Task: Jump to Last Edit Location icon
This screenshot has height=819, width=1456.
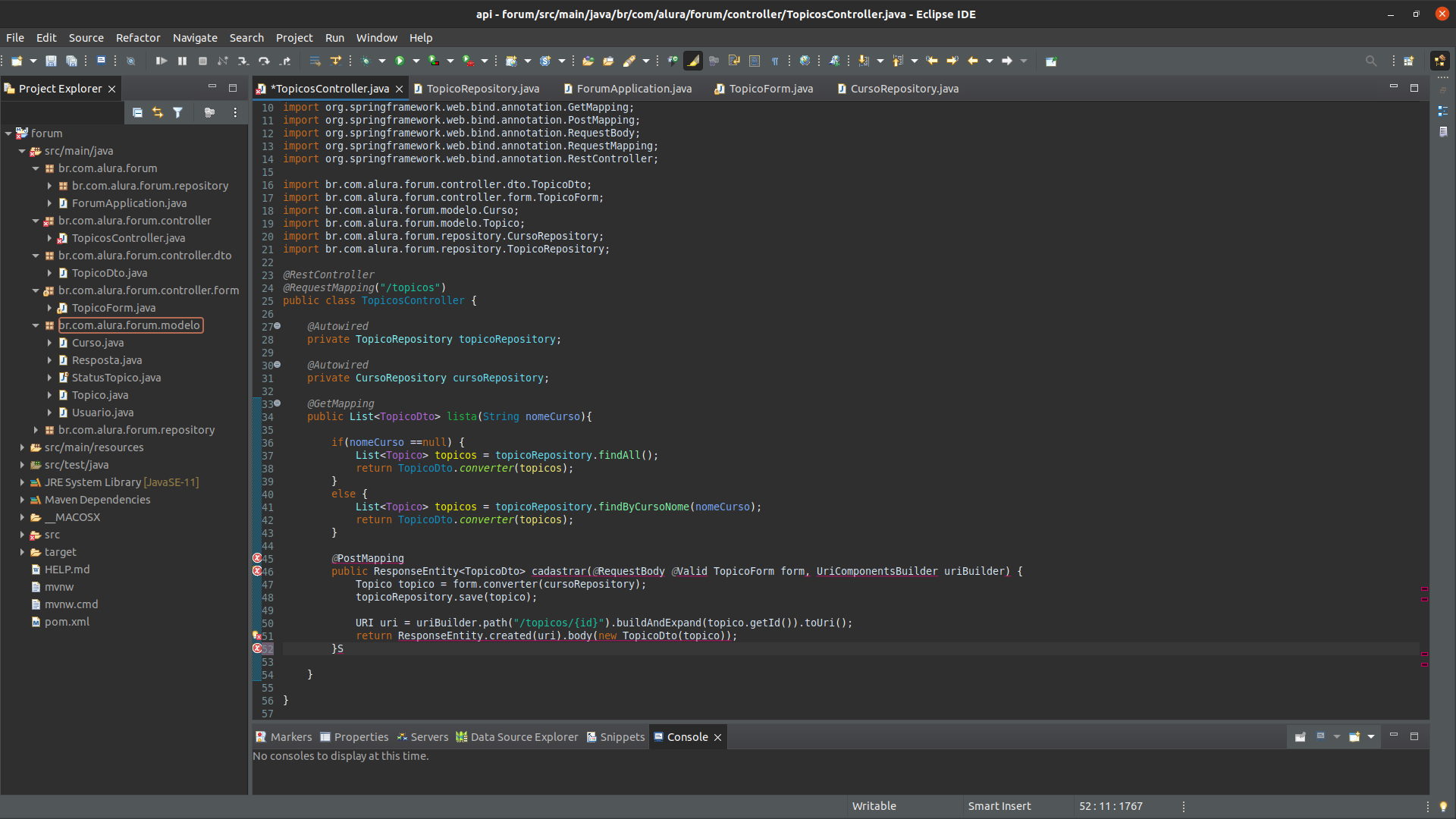Action: 932,61
